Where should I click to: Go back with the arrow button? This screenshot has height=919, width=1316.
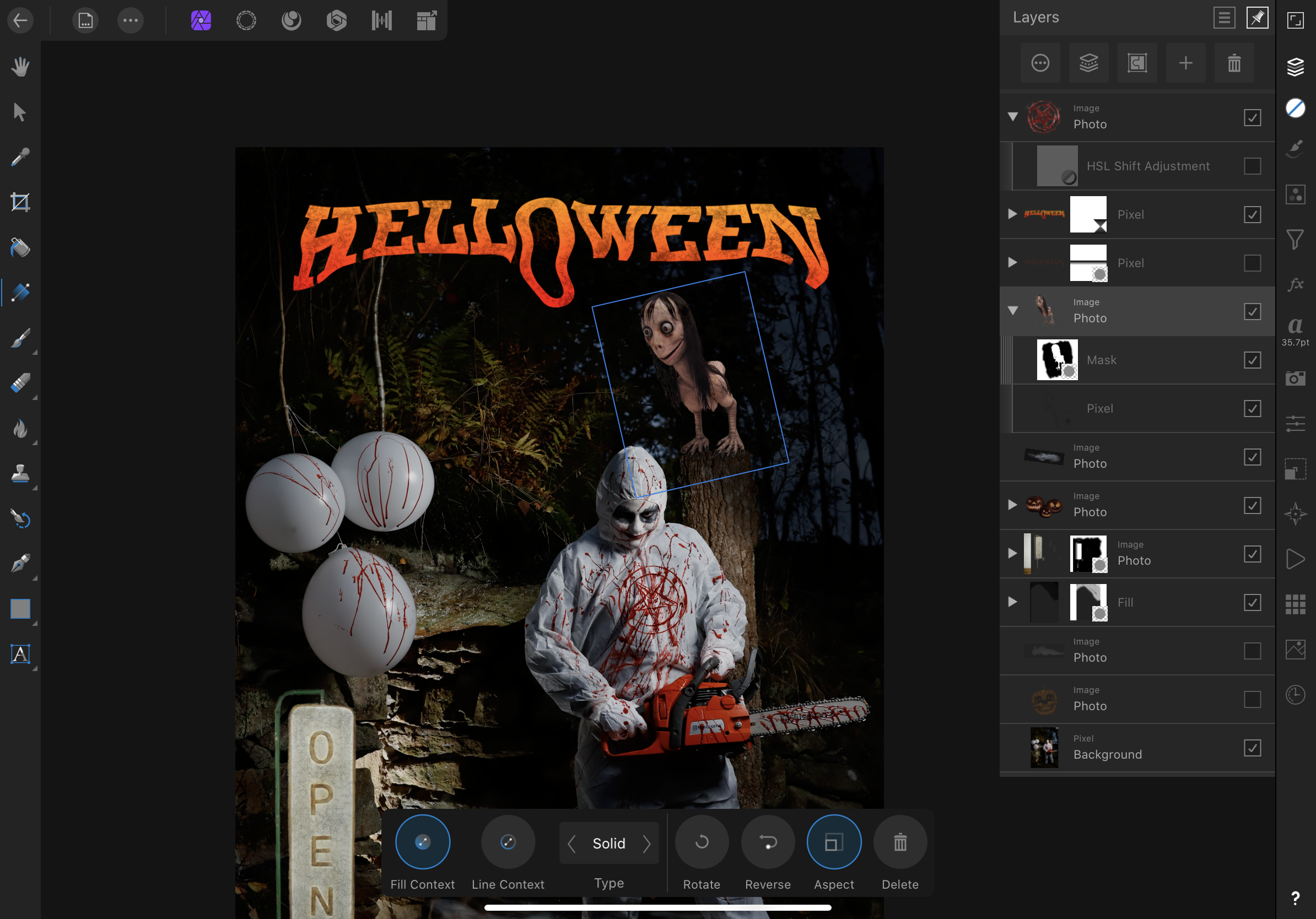click(x=20, y=20)
